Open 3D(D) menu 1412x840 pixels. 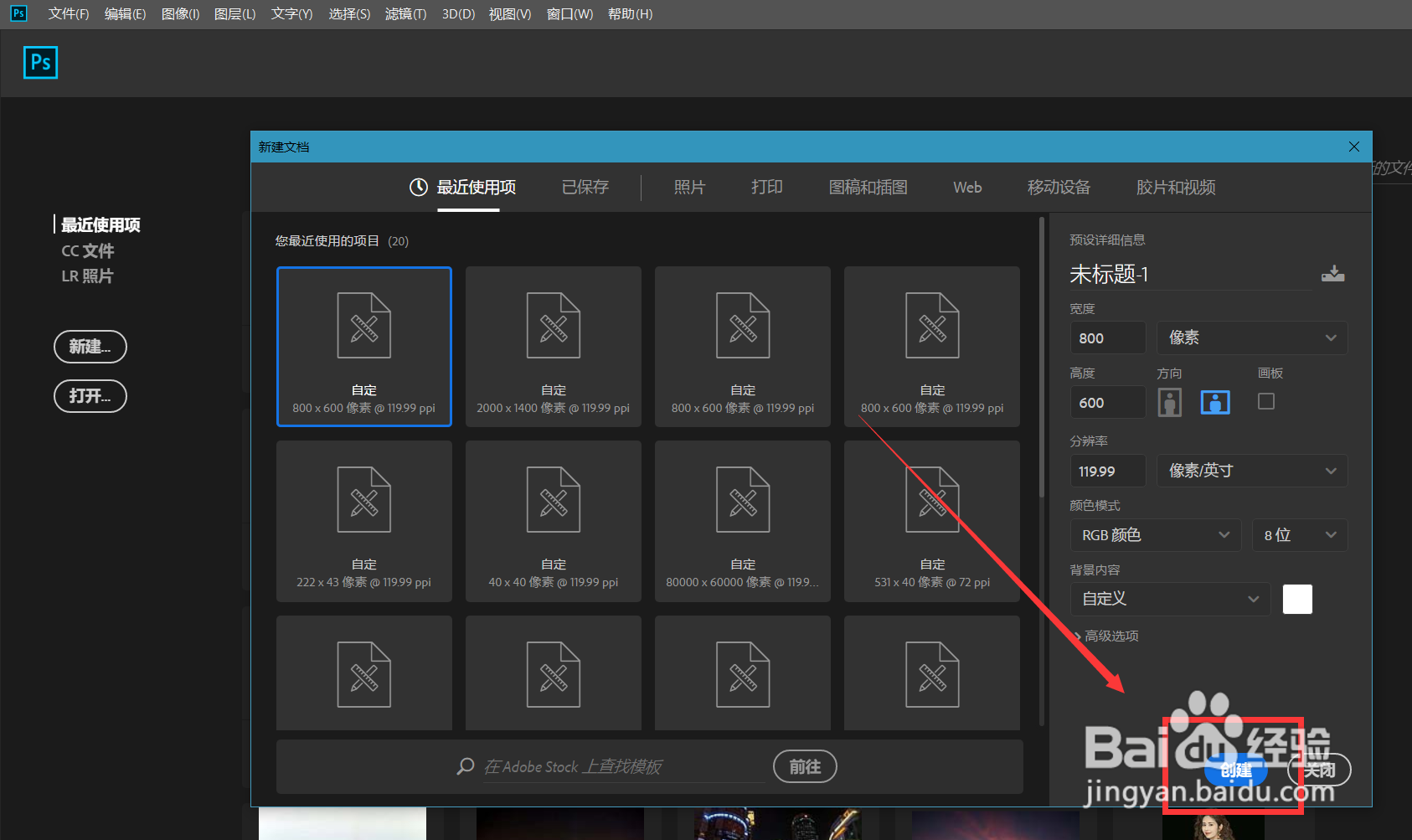[x=458, y=14]
